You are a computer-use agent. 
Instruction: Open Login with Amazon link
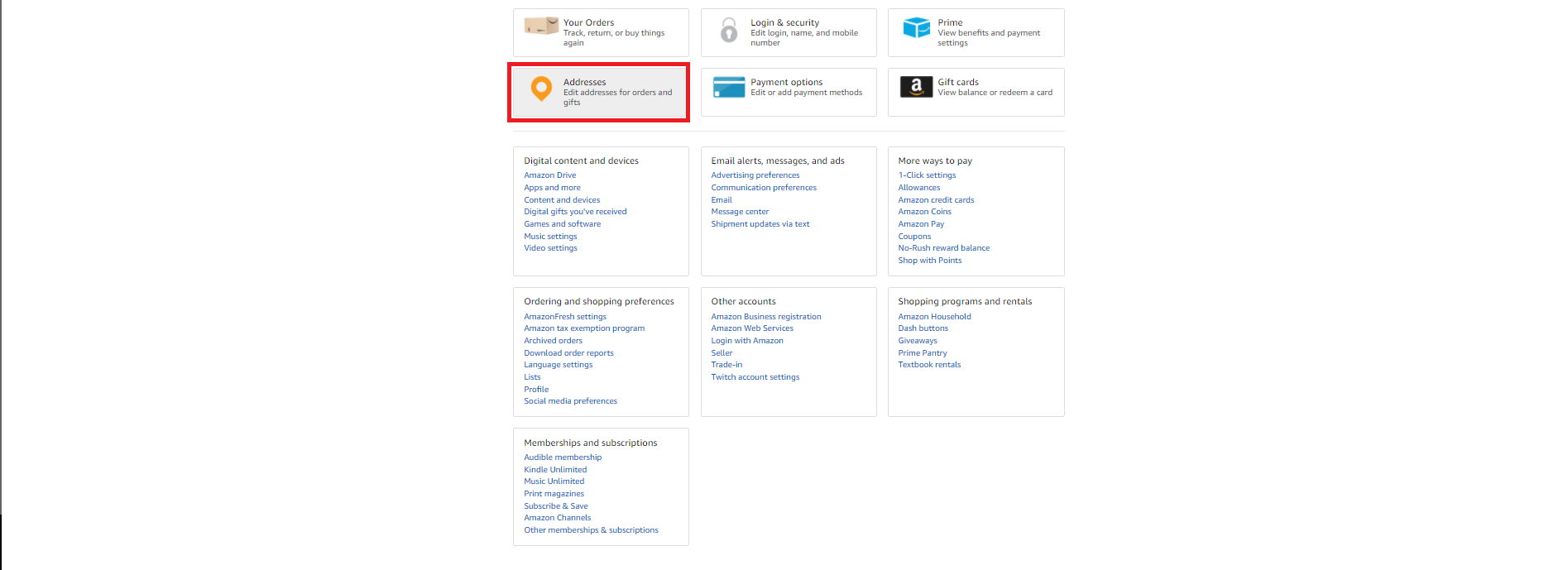coord(747,341)
